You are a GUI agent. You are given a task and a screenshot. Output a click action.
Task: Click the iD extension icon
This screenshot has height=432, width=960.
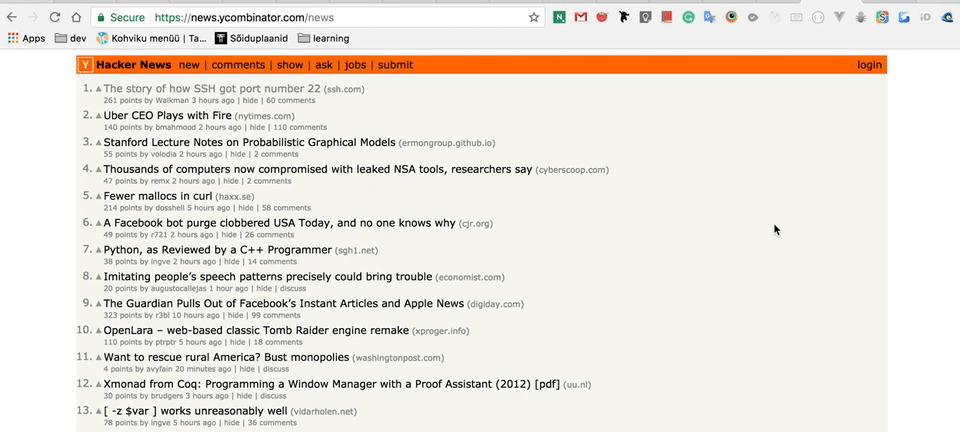(926, 18)
